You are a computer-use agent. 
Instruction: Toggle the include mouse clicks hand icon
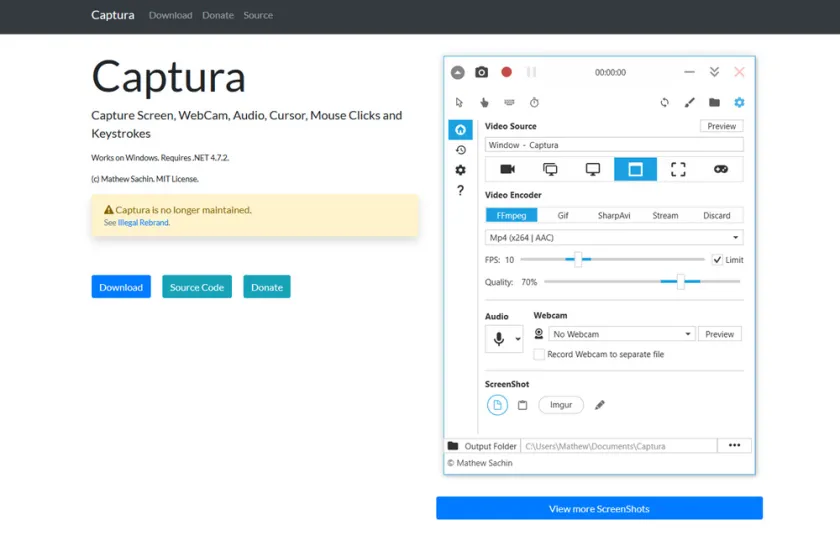pos(484,102)
